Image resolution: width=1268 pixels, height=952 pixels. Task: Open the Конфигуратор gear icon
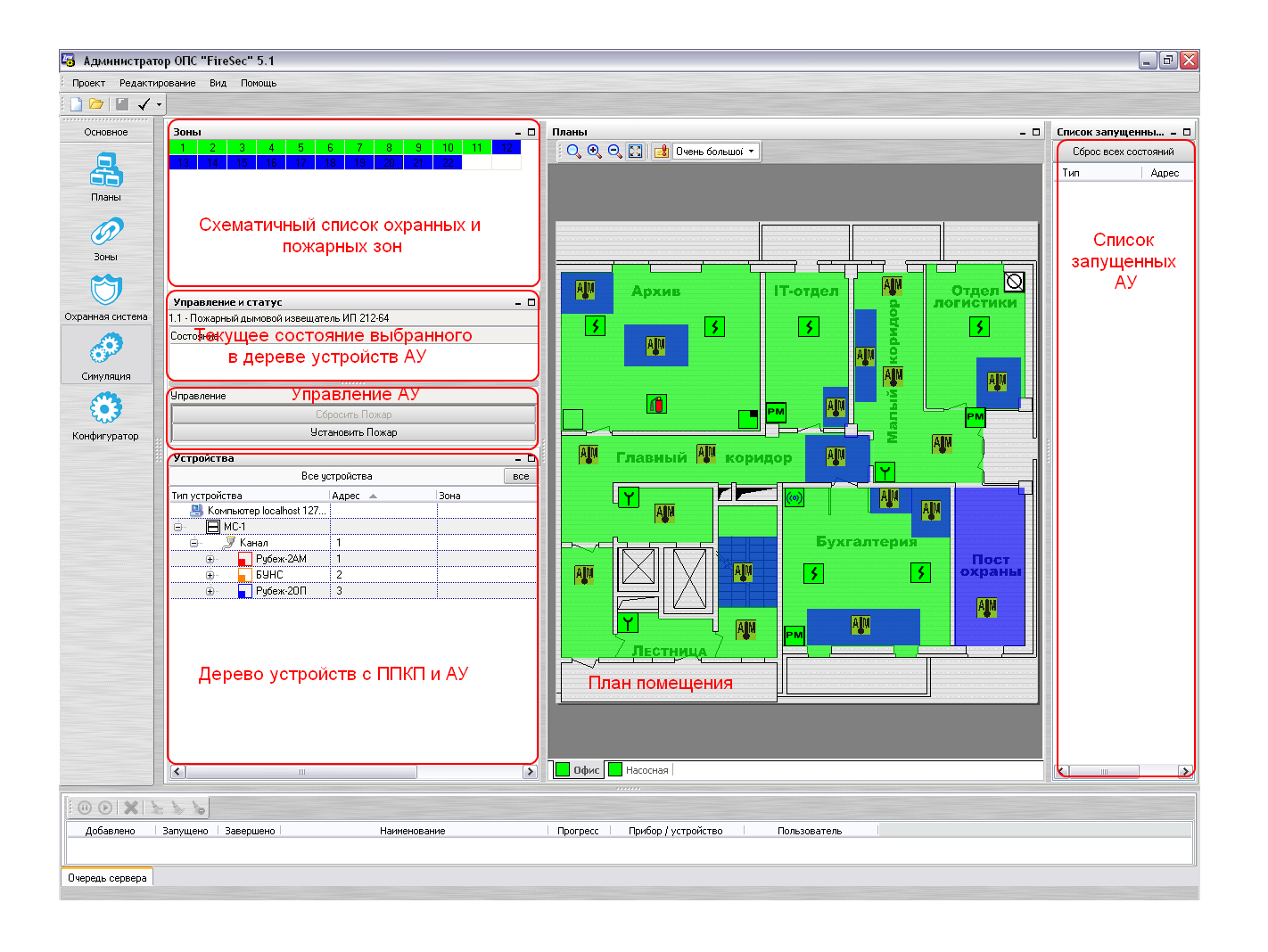tap(105, 410)
